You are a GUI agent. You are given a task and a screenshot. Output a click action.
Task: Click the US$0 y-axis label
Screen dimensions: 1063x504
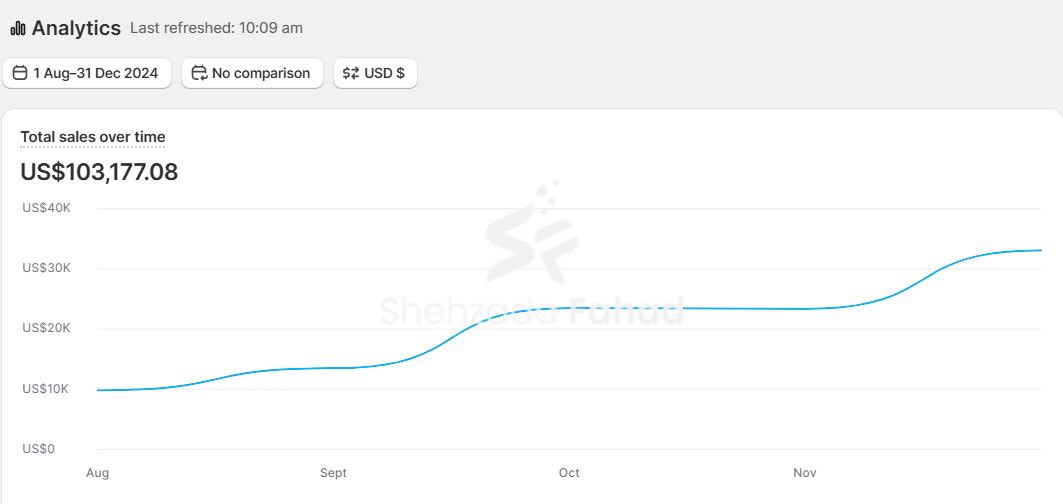coord(38,449)
